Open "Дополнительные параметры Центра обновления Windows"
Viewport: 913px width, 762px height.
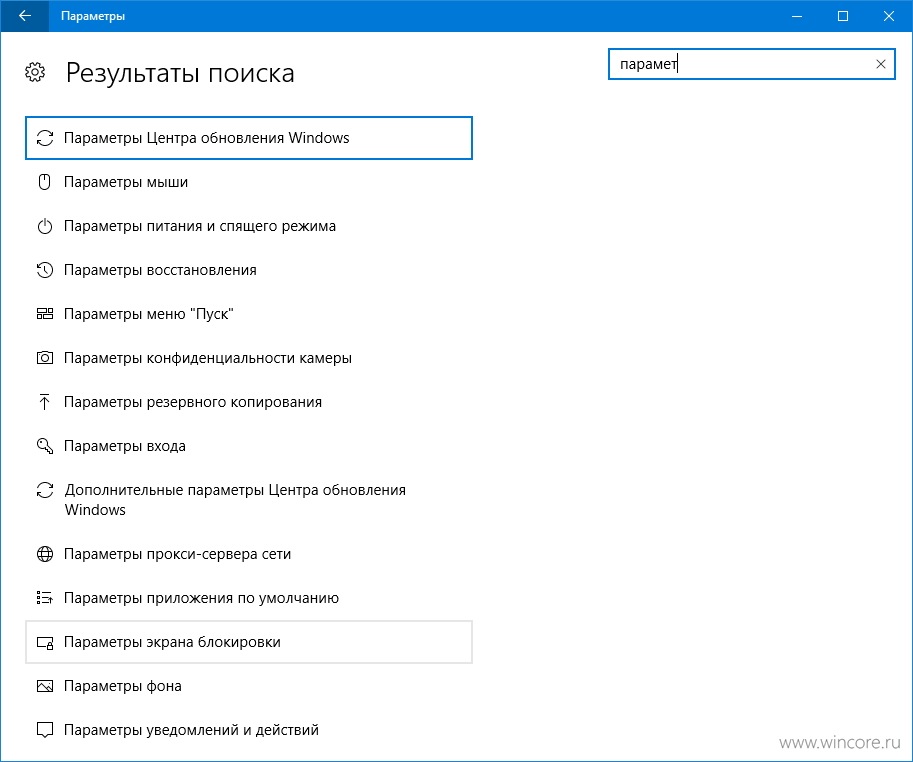(249, 499)
